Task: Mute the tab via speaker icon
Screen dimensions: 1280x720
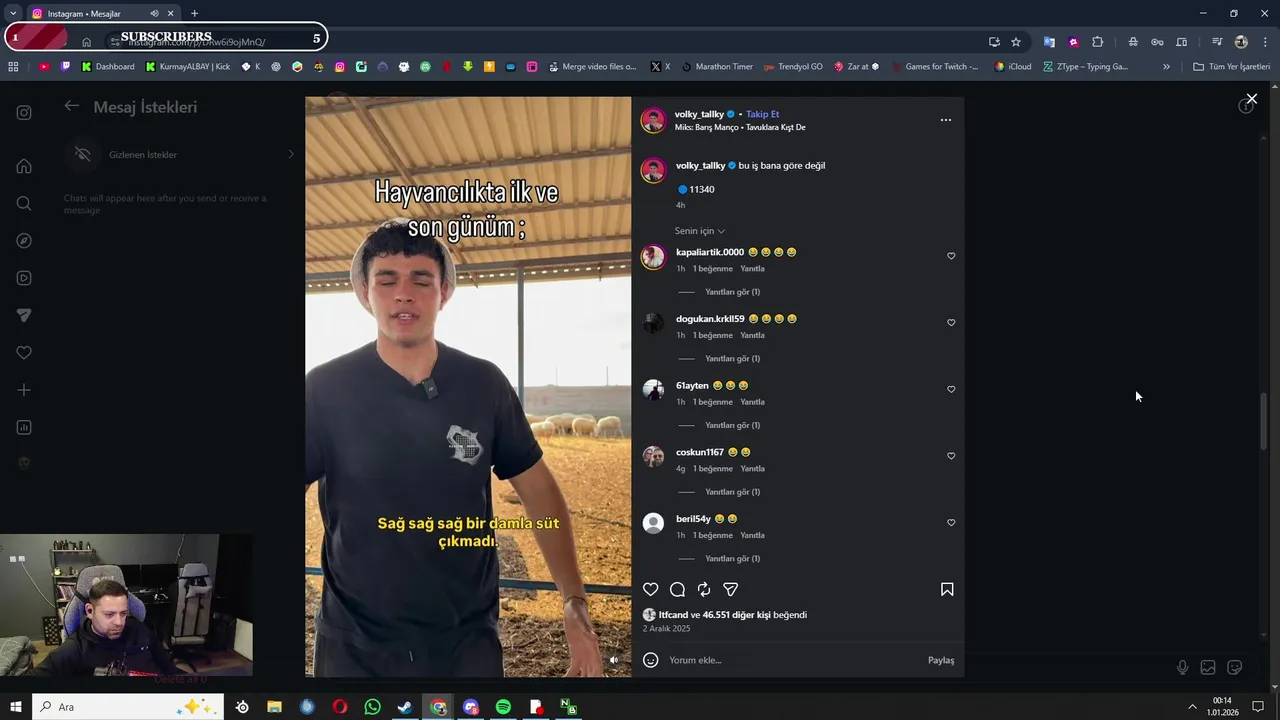Action: 154,13
